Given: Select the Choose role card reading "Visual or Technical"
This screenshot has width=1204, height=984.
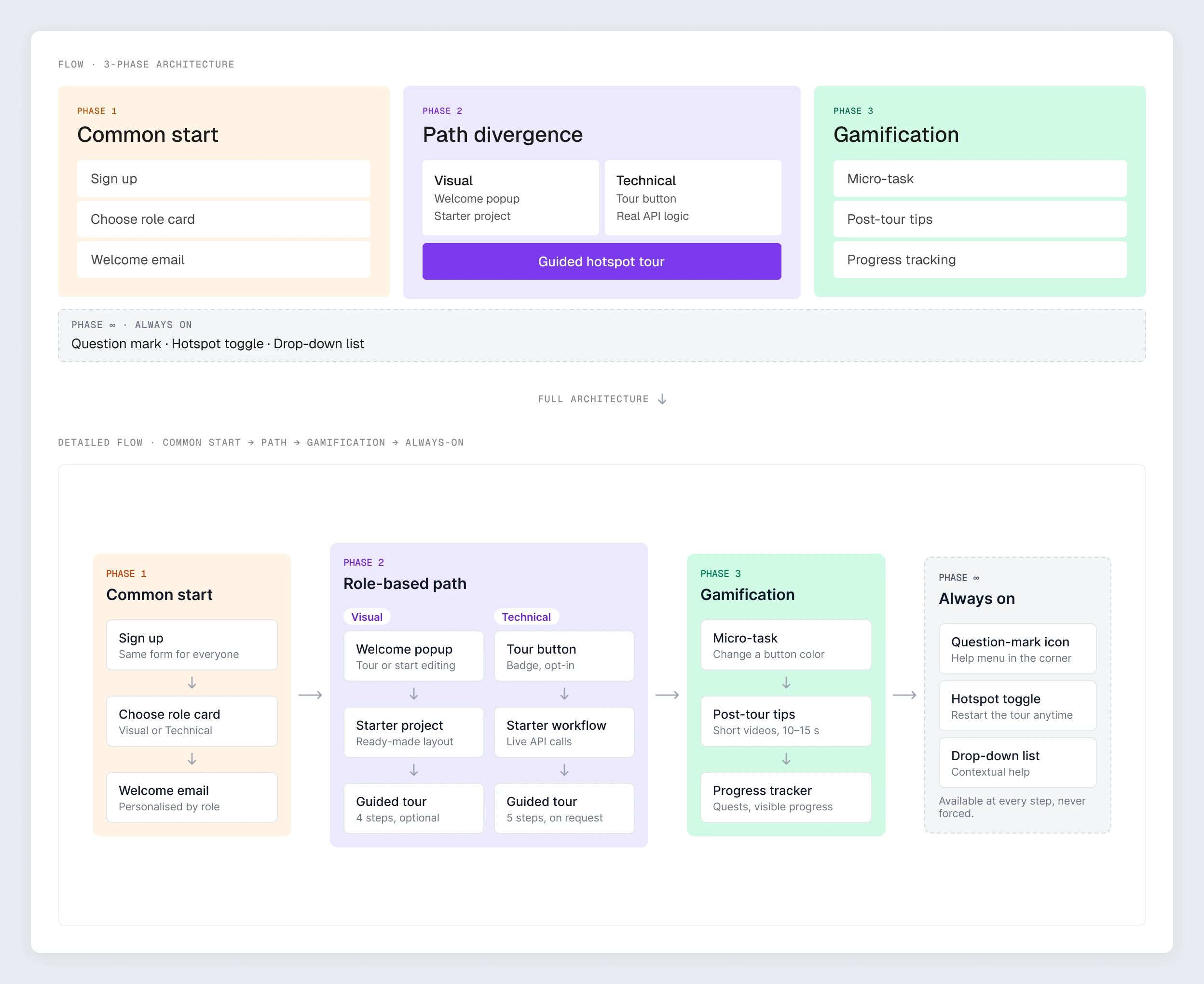Looking at the screenshot, I should 192,721.
